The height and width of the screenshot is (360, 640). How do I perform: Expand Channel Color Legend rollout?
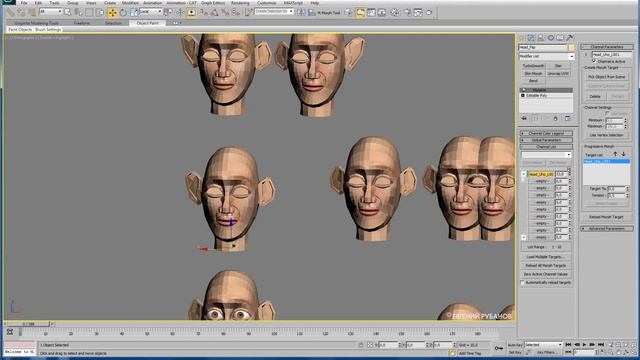click(546, 133)
